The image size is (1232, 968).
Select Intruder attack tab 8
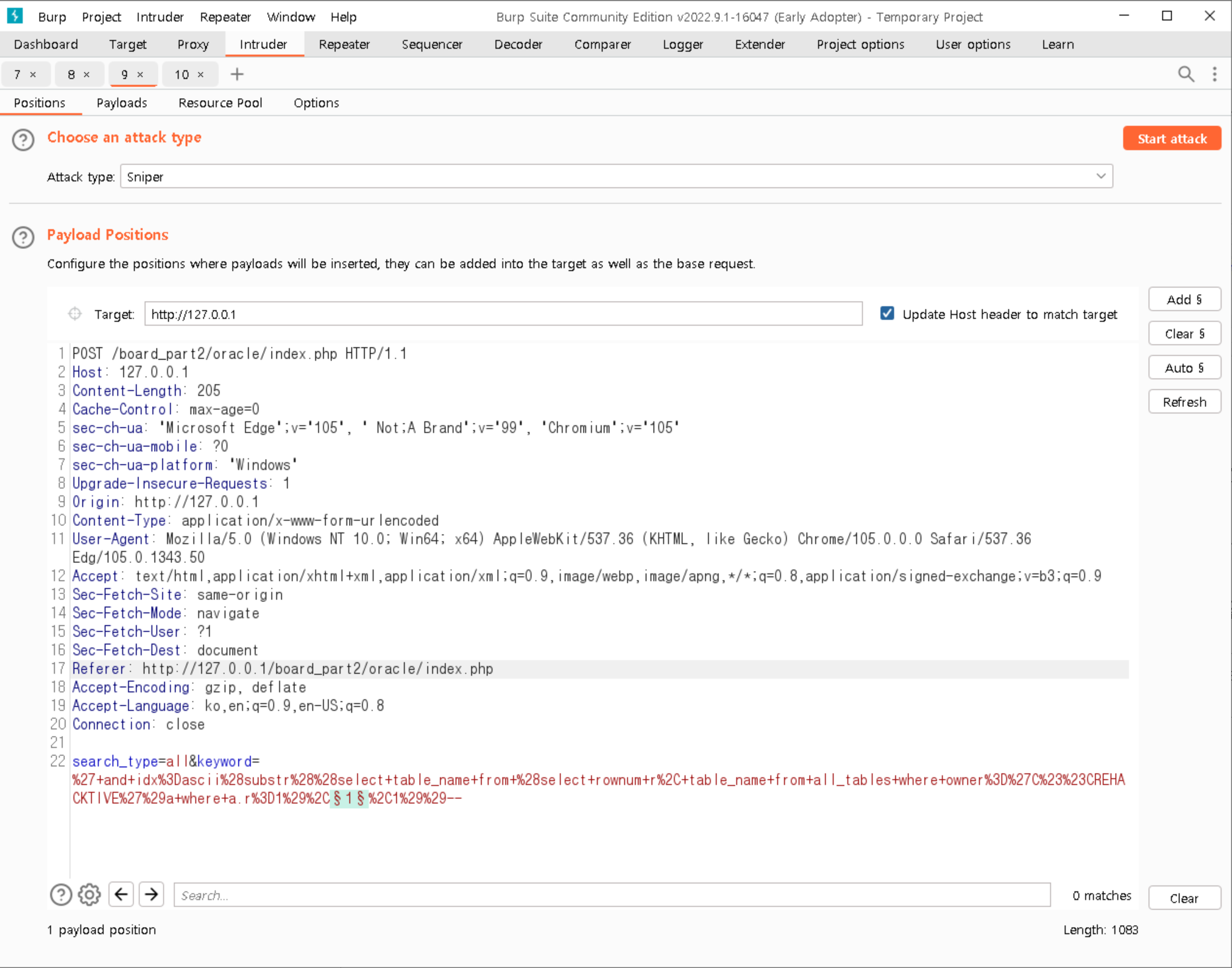(71, 75)
